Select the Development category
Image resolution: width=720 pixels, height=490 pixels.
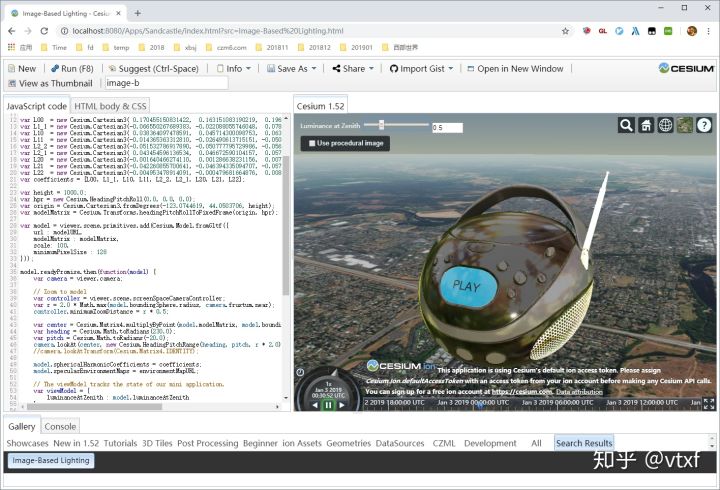tap(490, 443)
